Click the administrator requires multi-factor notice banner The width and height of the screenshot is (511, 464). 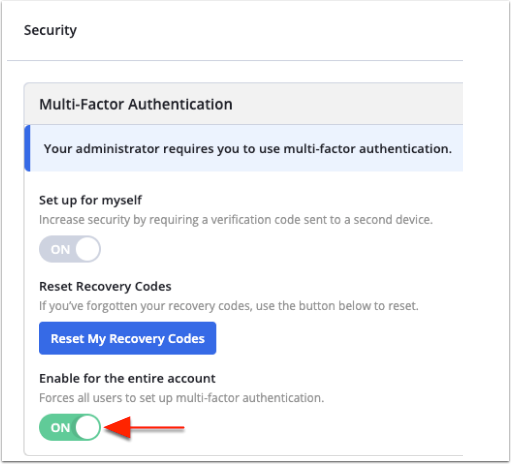pos(244,148)
